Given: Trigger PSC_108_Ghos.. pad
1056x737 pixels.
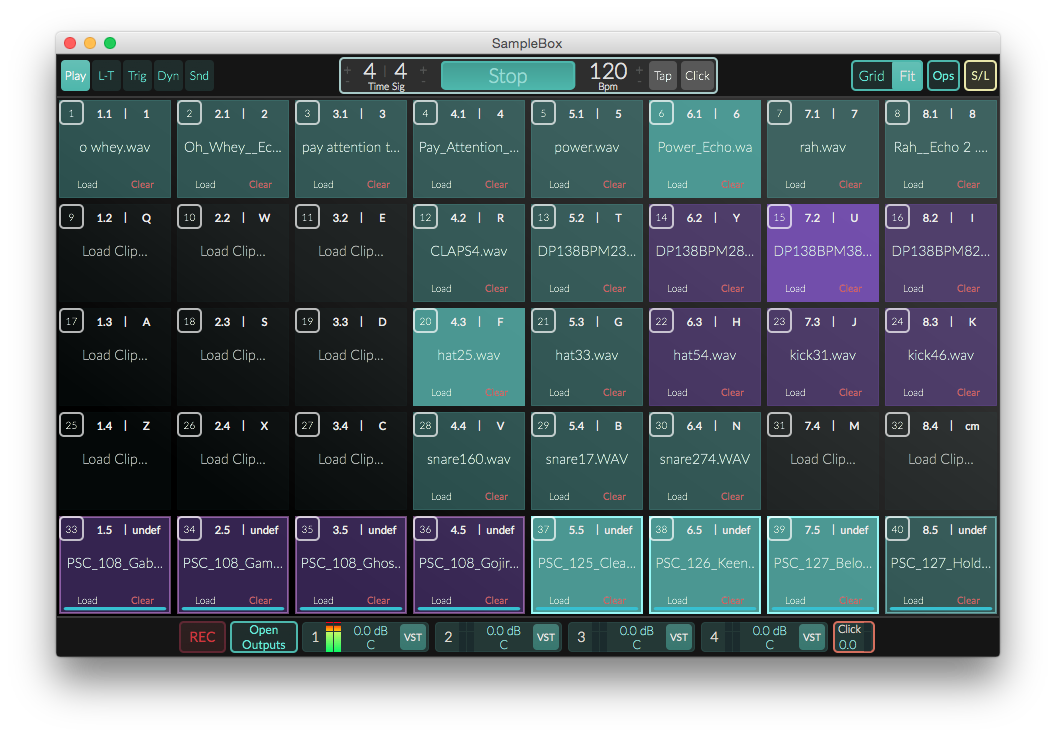Looking at the screenshot, I should coord(351,563).
